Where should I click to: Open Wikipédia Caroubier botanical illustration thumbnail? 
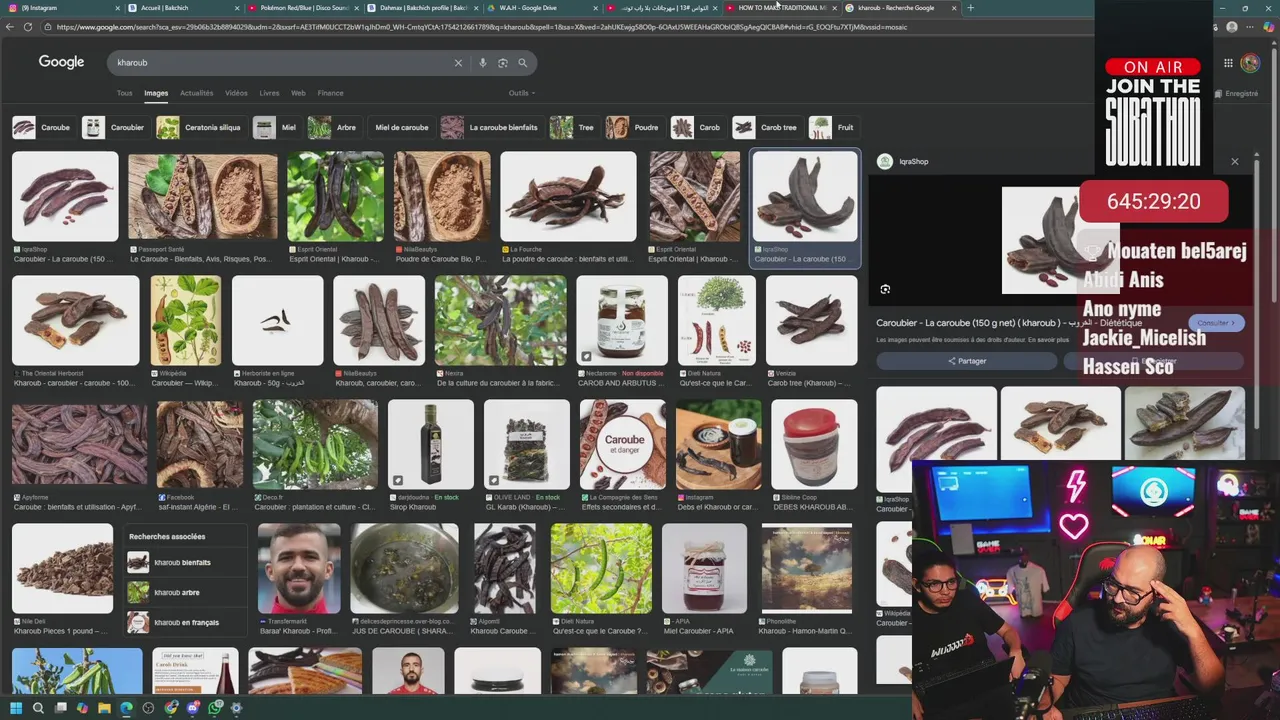click(186, 321)
